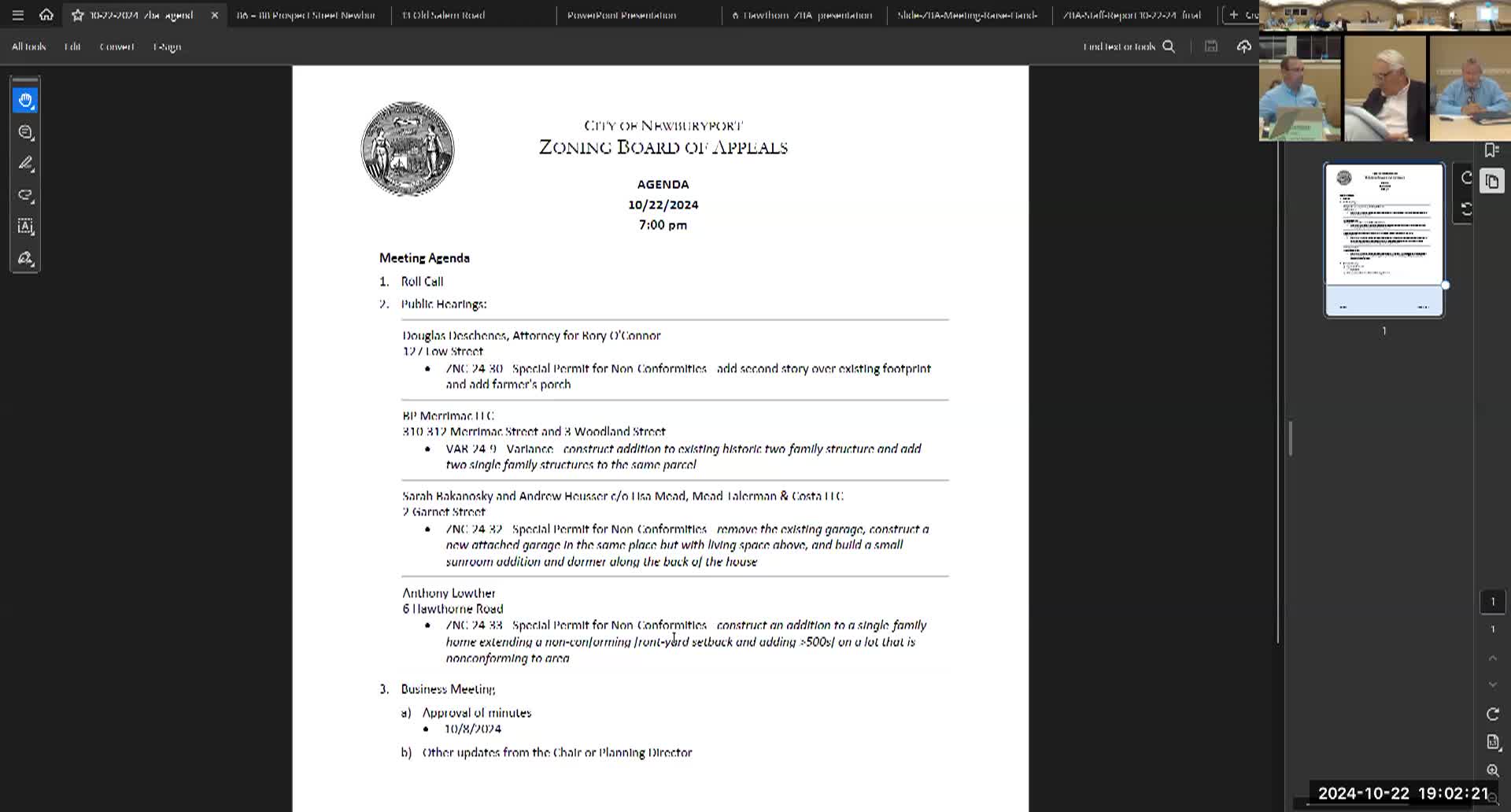The image size is (1511, 812).
Task: Click the 'Zoning Board of Appeals' heading
Action: [x=663, y=147]
